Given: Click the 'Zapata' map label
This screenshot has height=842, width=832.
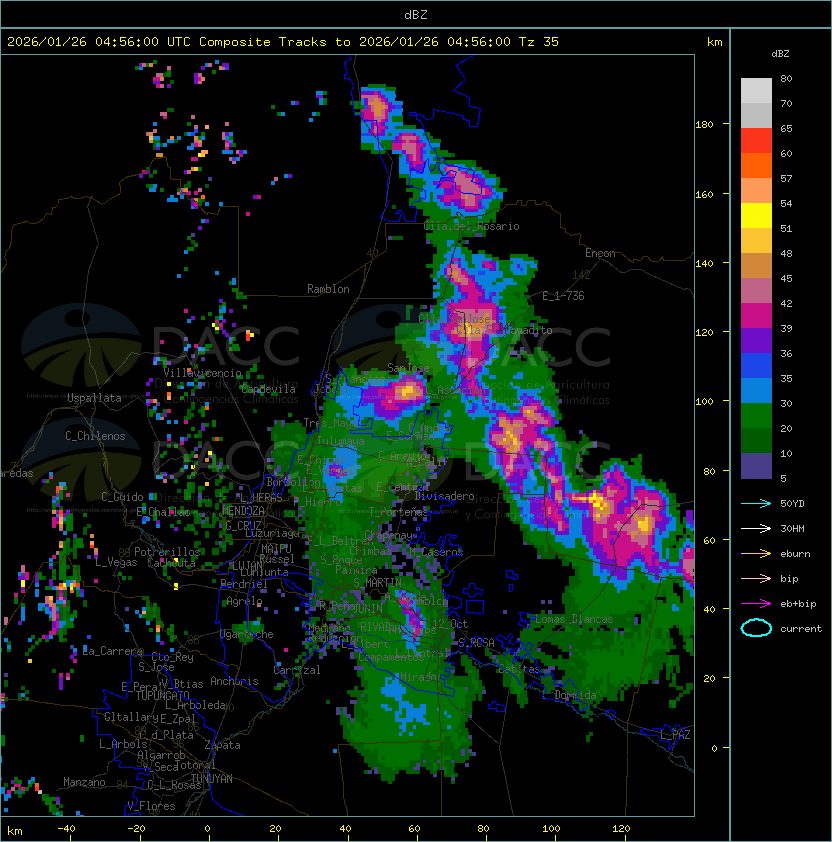Looking at the screenshot, I should (x=222, y=745).
